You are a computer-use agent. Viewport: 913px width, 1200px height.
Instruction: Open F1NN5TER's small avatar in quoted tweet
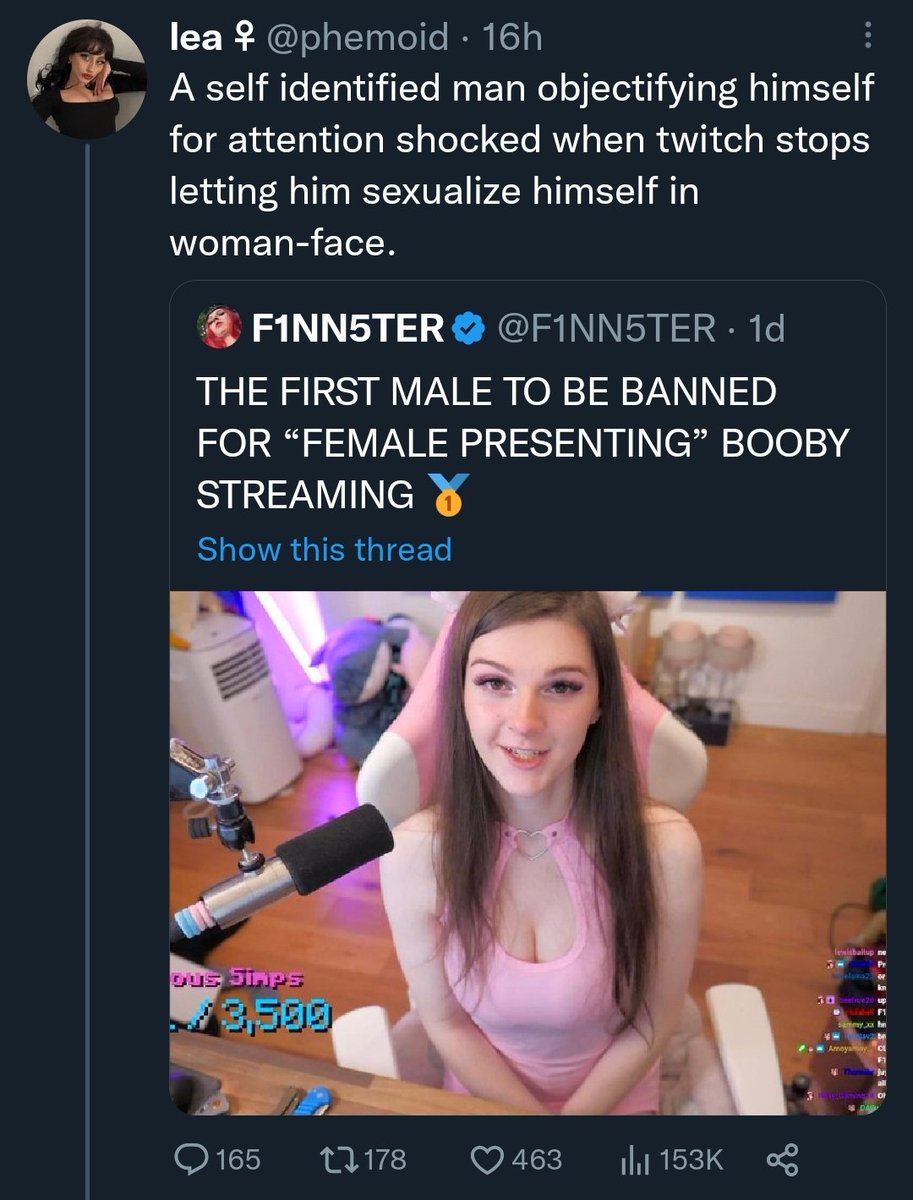[x=218, y=328]
